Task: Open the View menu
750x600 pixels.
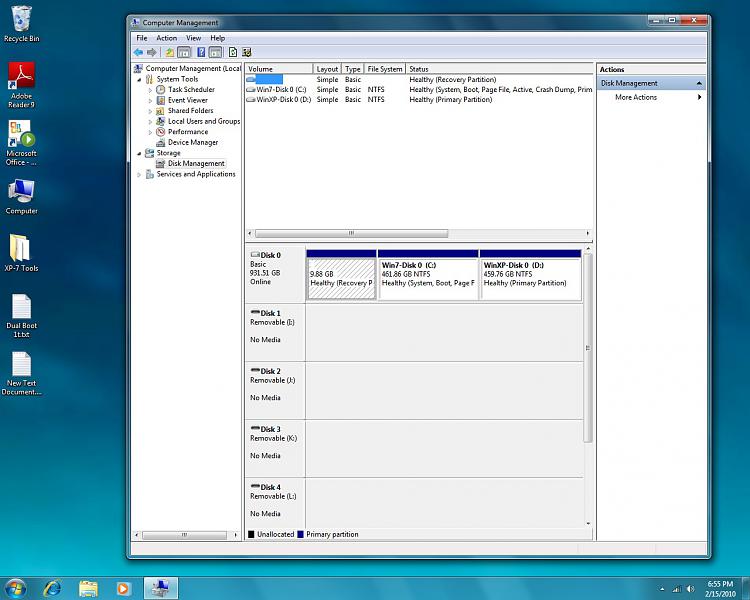Action: (193, 38)
